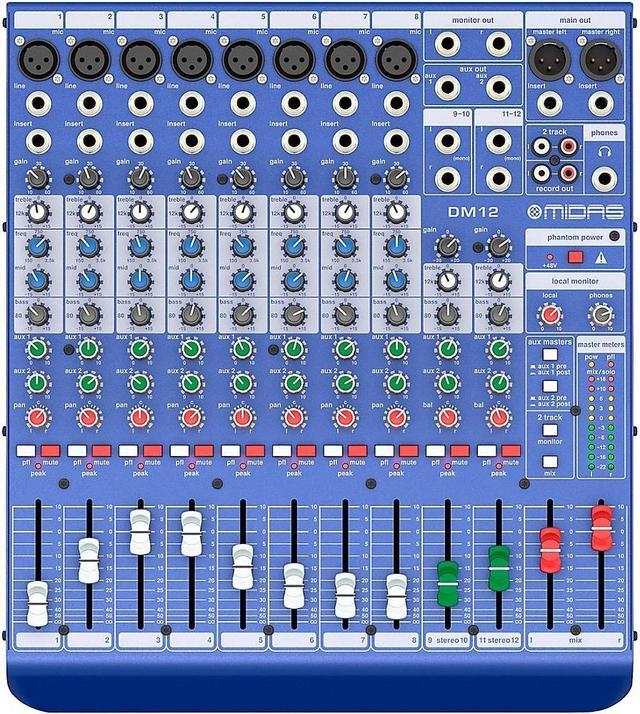Click the channel 7 bass knob
This screenshot has height=714, width=640.
[345, 315]
